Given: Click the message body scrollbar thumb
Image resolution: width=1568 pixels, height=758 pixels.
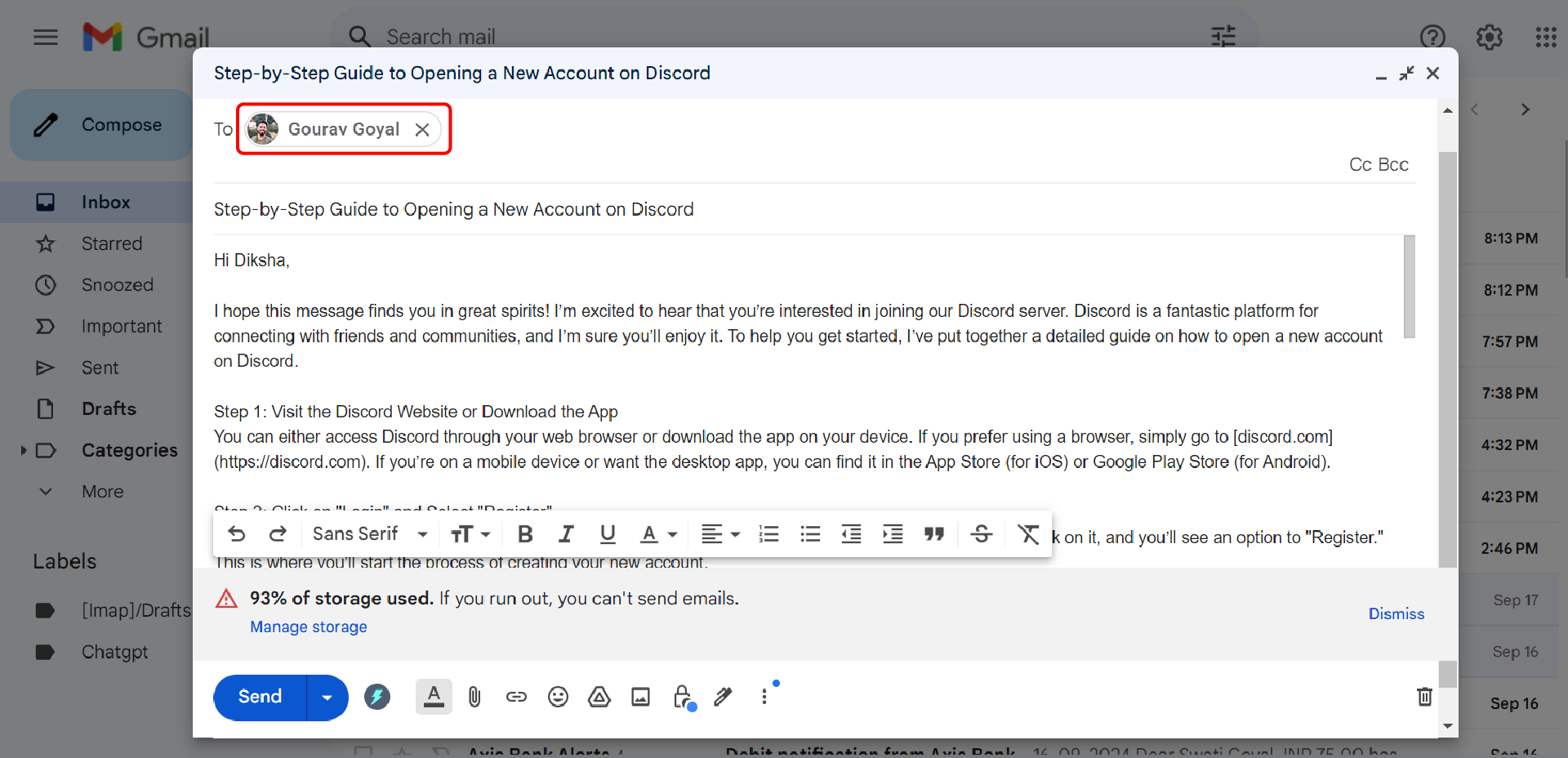Looking at the screenshot, I should pyautogui.click(x=1410, y=287).
